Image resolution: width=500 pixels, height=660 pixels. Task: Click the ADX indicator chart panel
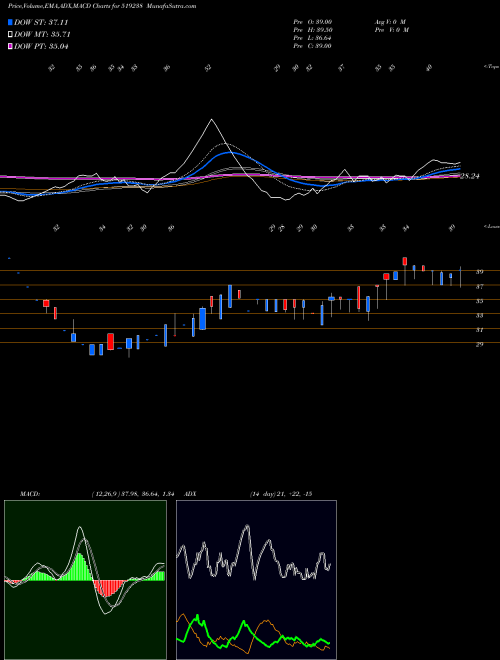point(256,580)
